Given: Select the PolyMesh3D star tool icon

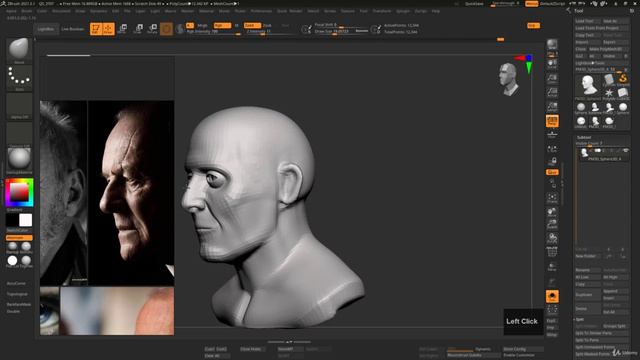Looking at the screenshot, I should pos(609,94).
